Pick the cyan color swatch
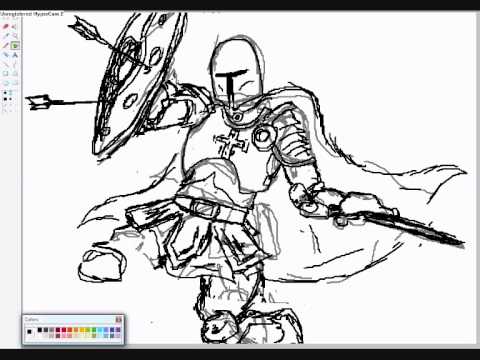Image resolution: width=480 pixels, height=360 pixels. click(x=100, y=330)
